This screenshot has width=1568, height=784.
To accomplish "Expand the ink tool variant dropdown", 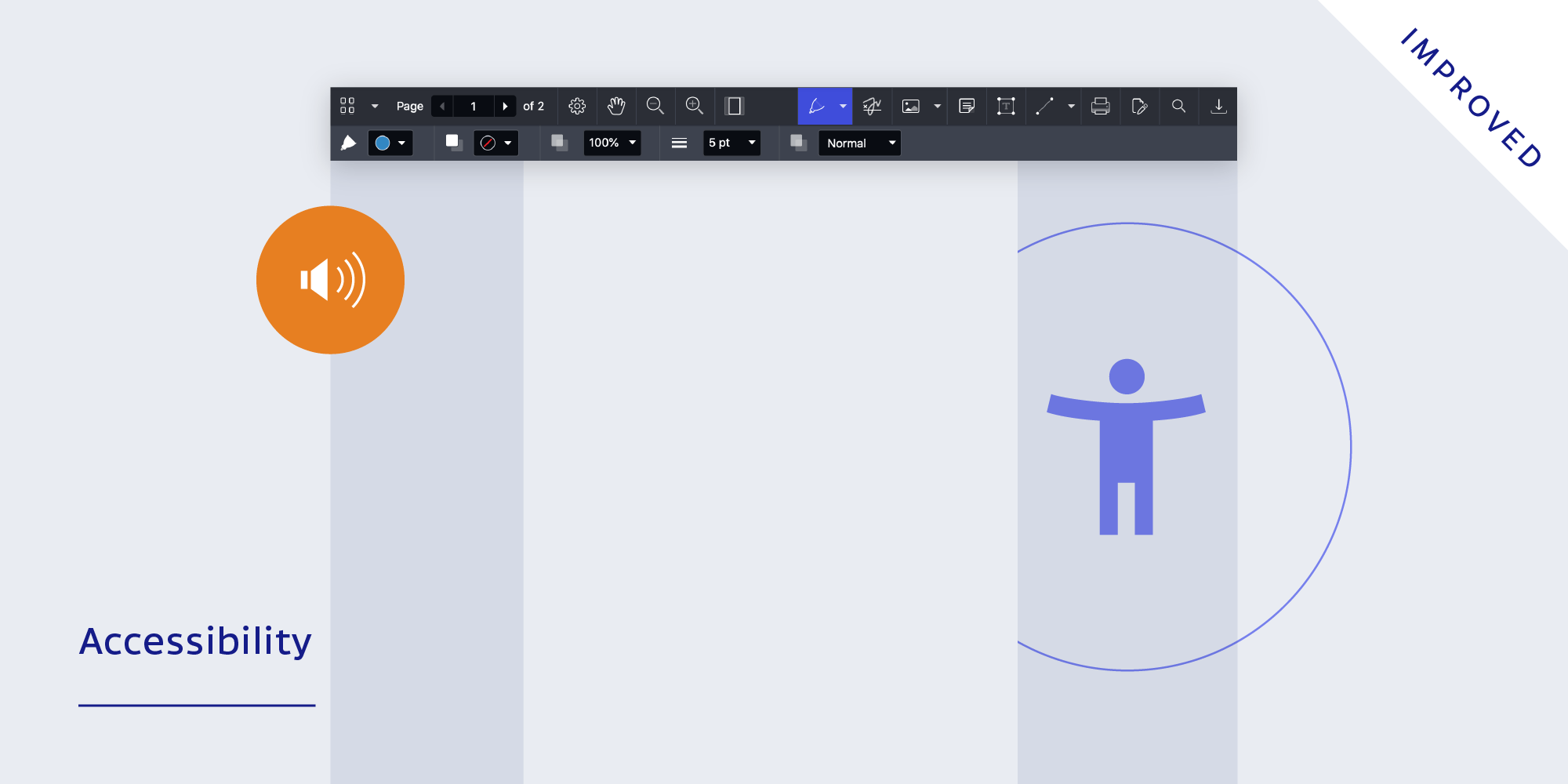I will [x=844, y=106].
